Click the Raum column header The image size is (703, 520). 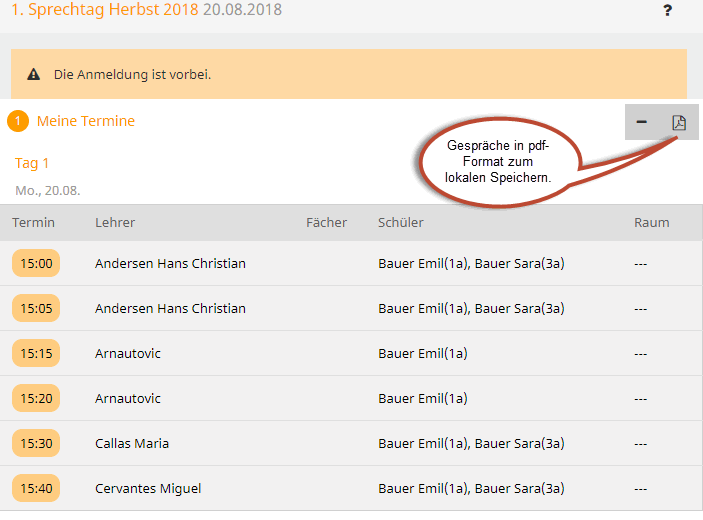point(651,222)
